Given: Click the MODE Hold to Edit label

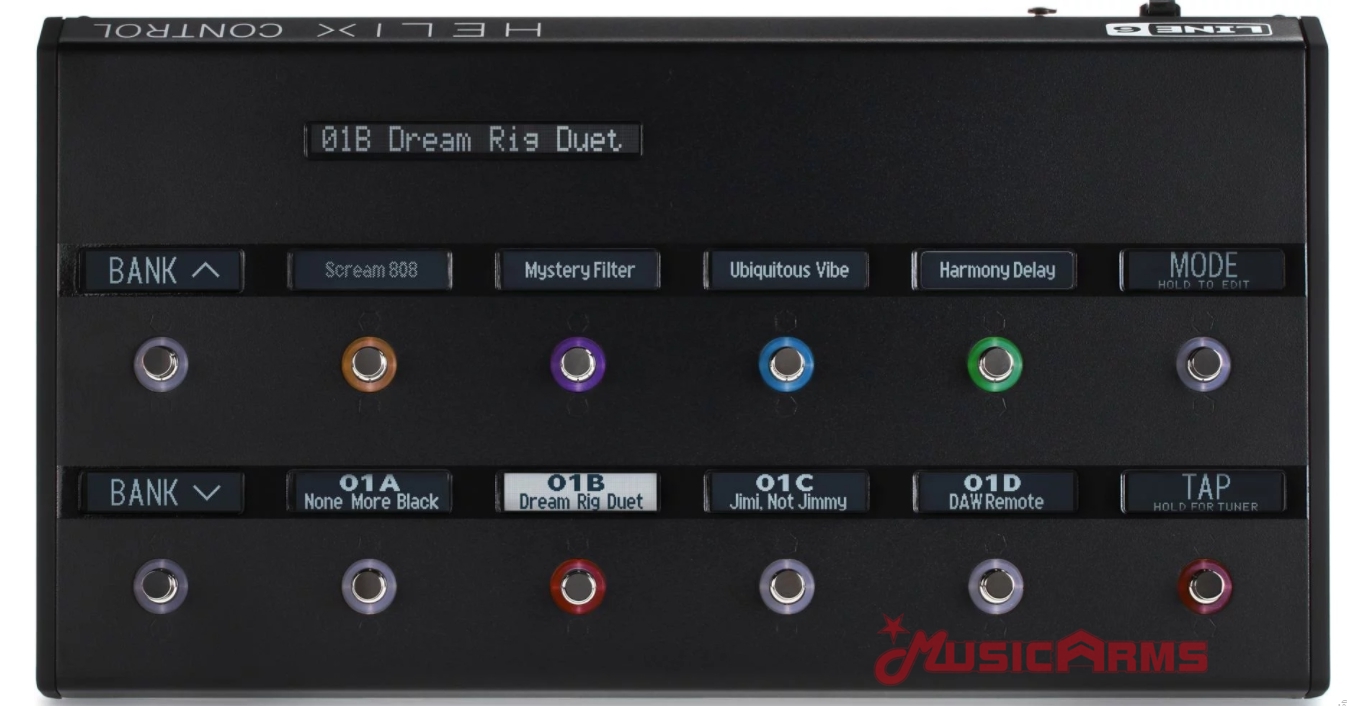Looking at the screenshot, I should pyautogui.click(x=1203, y=270).
